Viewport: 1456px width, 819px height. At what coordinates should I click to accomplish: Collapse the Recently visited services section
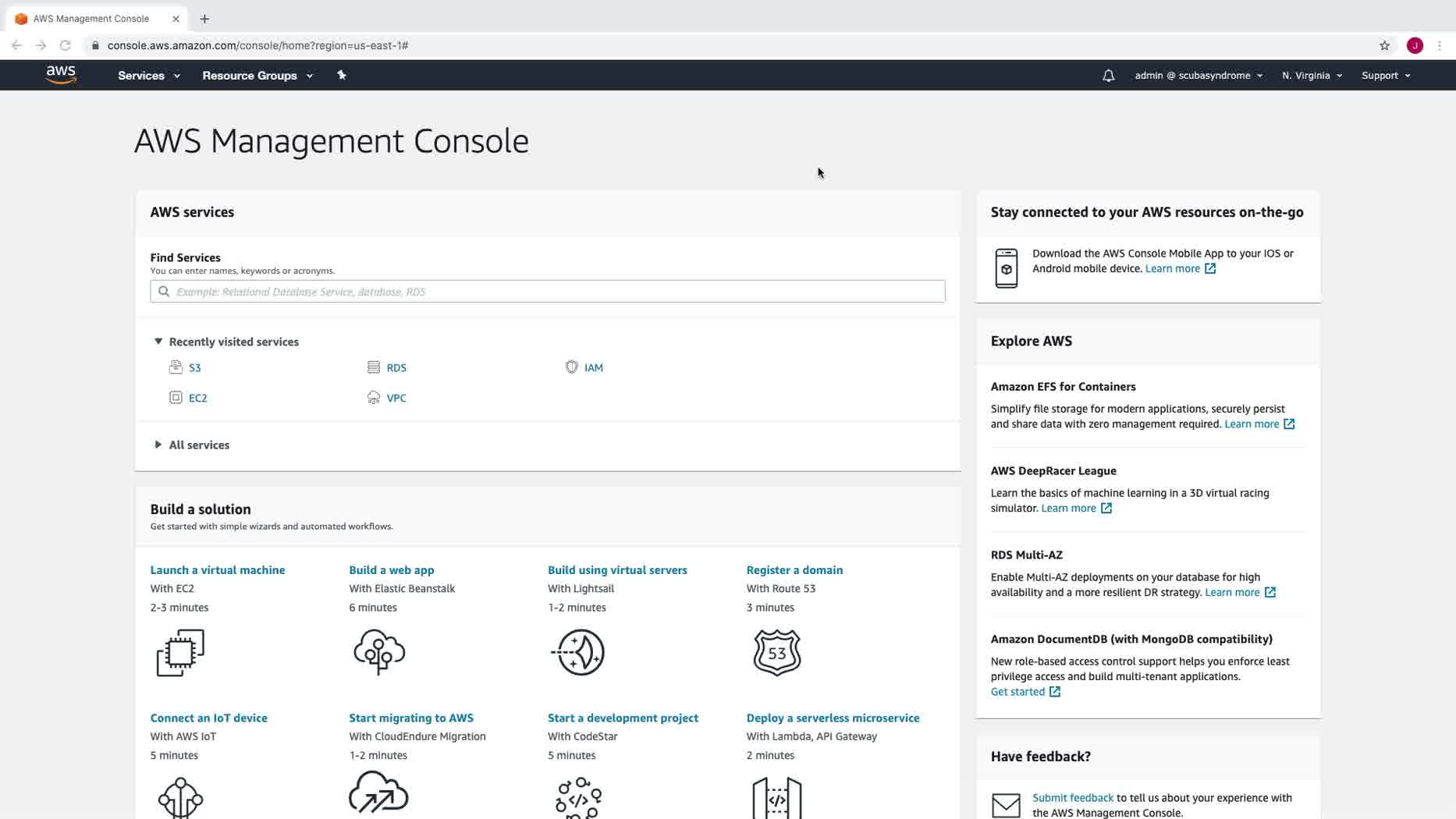[158, 342]
